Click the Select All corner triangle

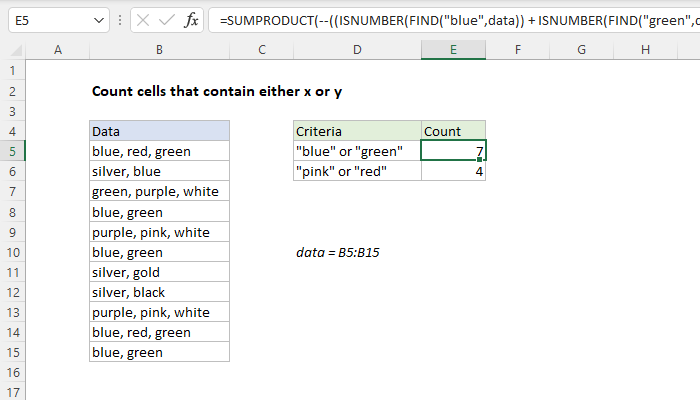pos(11,50)
